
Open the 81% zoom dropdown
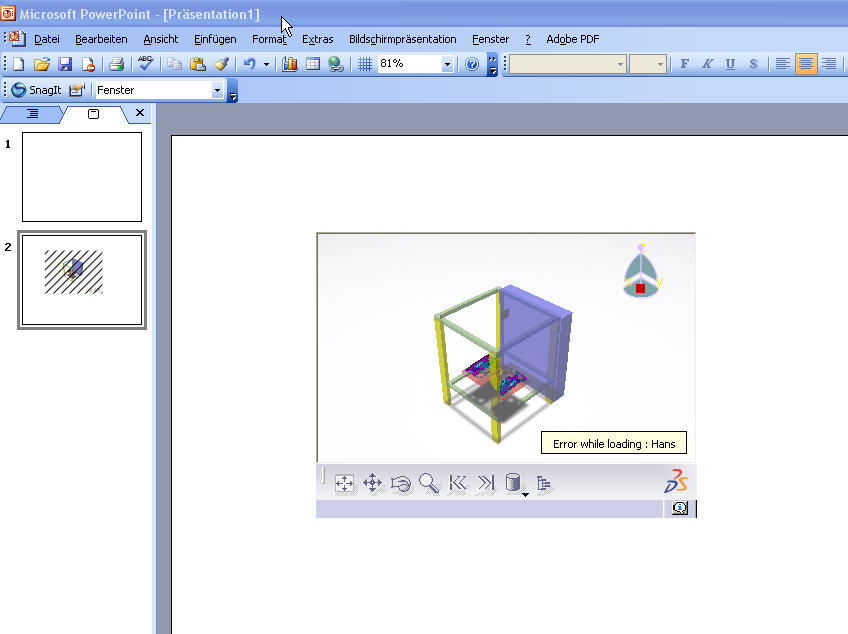[447, 64]
